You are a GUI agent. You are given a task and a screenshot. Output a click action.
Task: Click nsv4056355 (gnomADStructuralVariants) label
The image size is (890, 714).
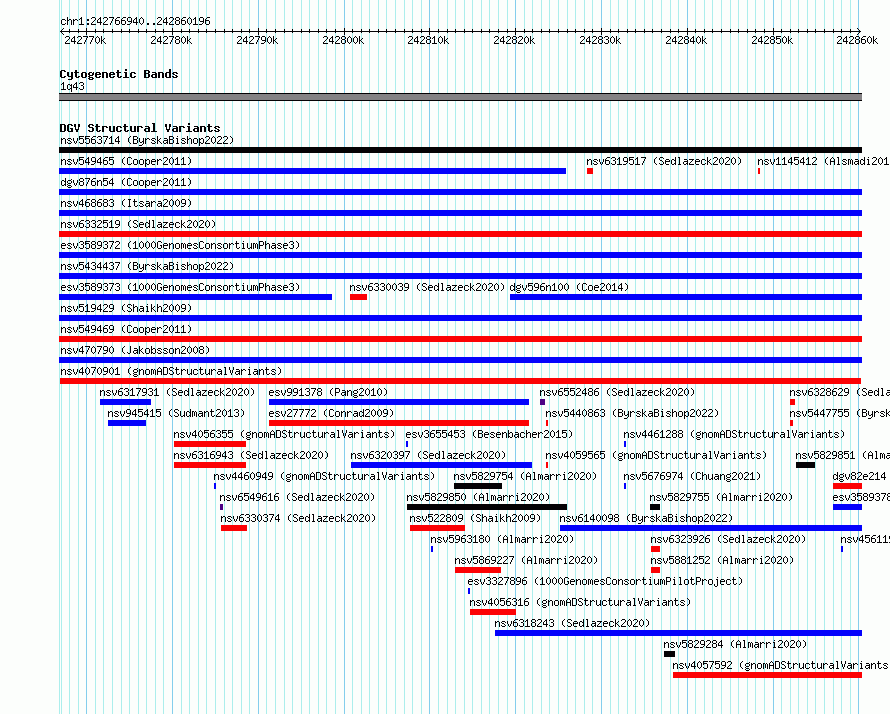pyautogui.click(x=284, y=434)
